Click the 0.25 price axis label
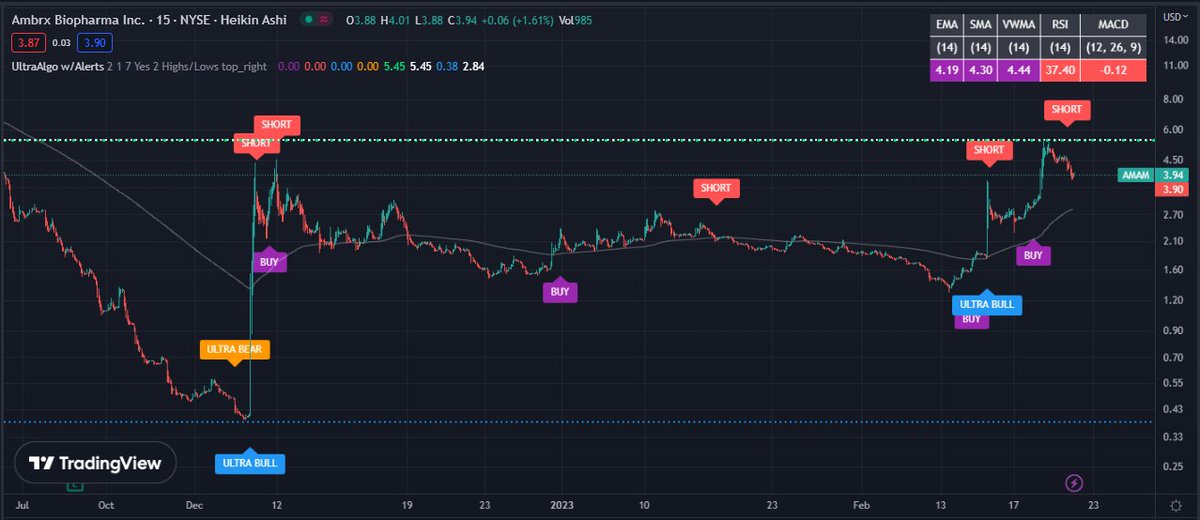This screenshot has height=520, width=1200. click(x=1174, y=466)
